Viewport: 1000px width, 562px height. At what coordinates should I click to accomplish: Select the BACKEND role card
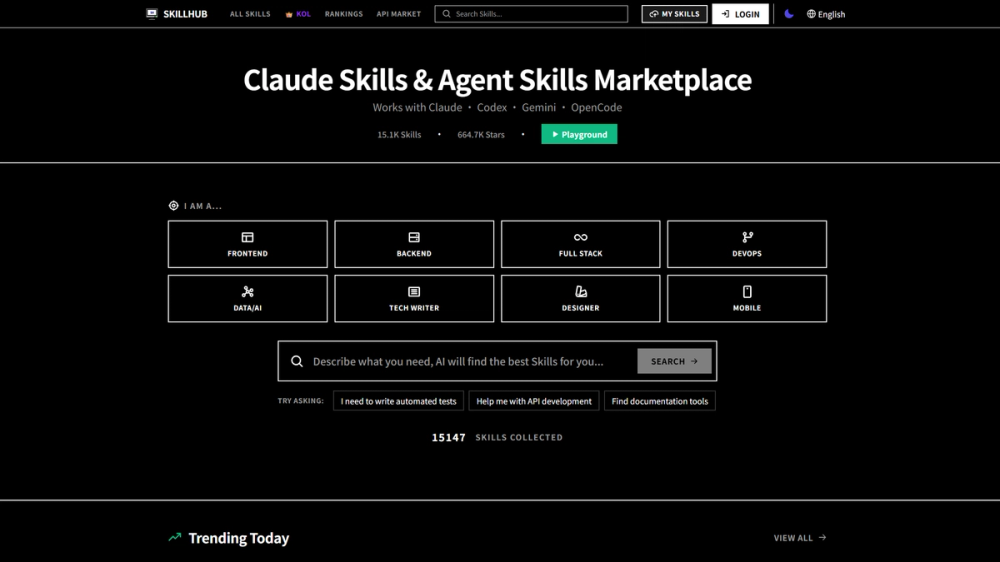point(414,244)
